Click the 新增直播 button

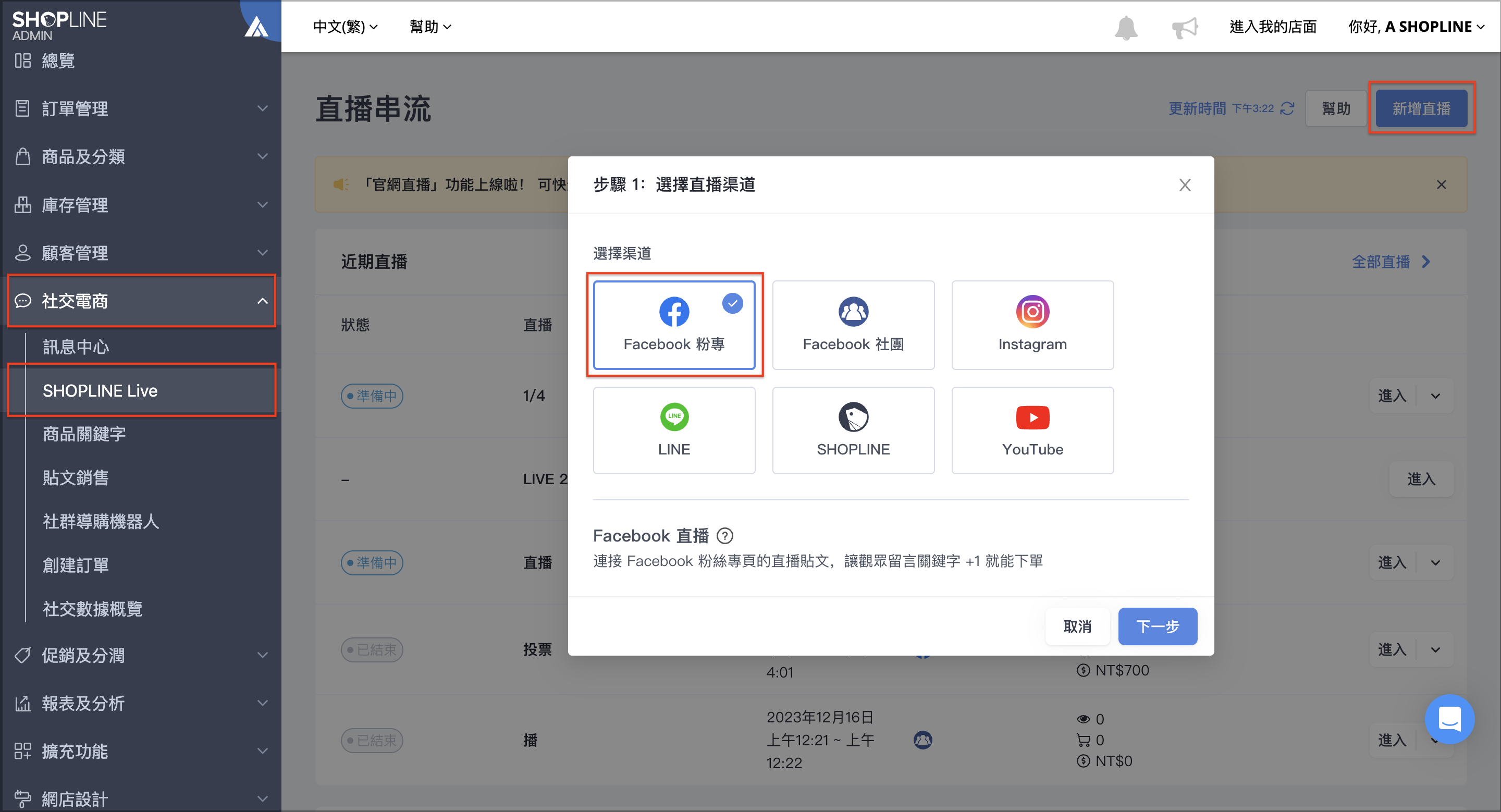[1421, 108]
